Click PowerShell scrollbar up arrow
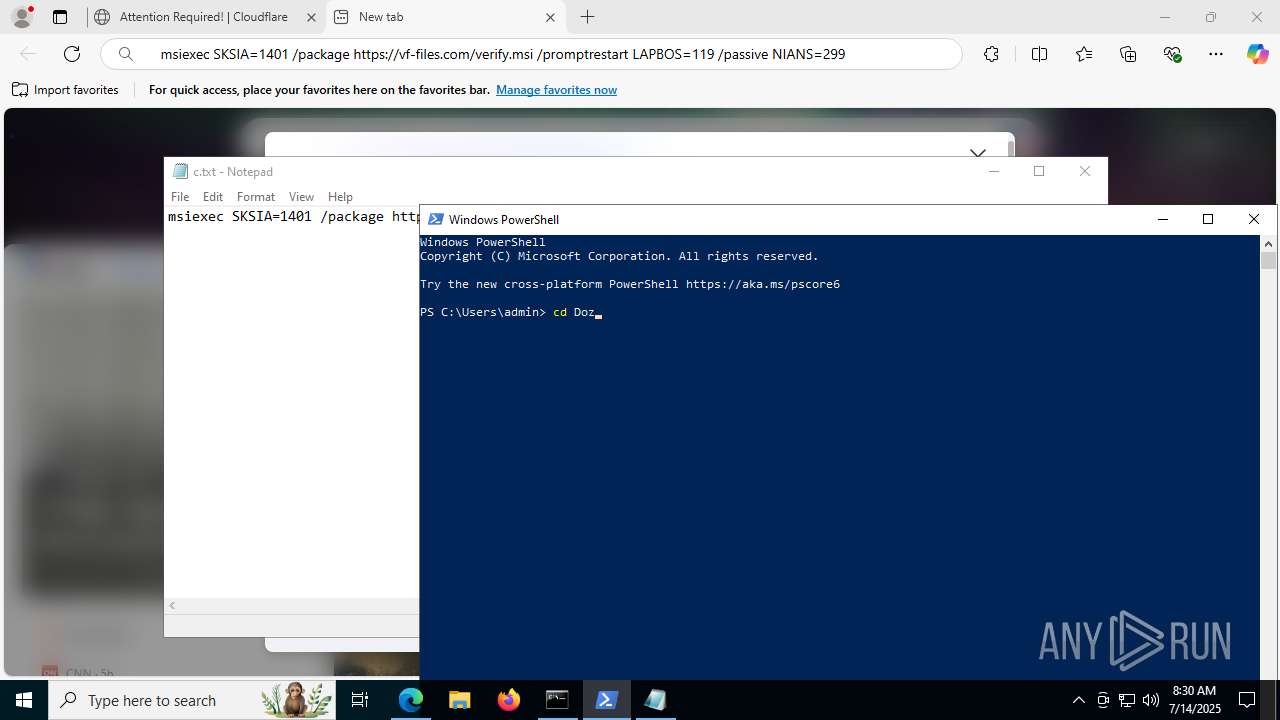Image resolution: width=1280 pixels, height=720 pixels. point(1269,243)
